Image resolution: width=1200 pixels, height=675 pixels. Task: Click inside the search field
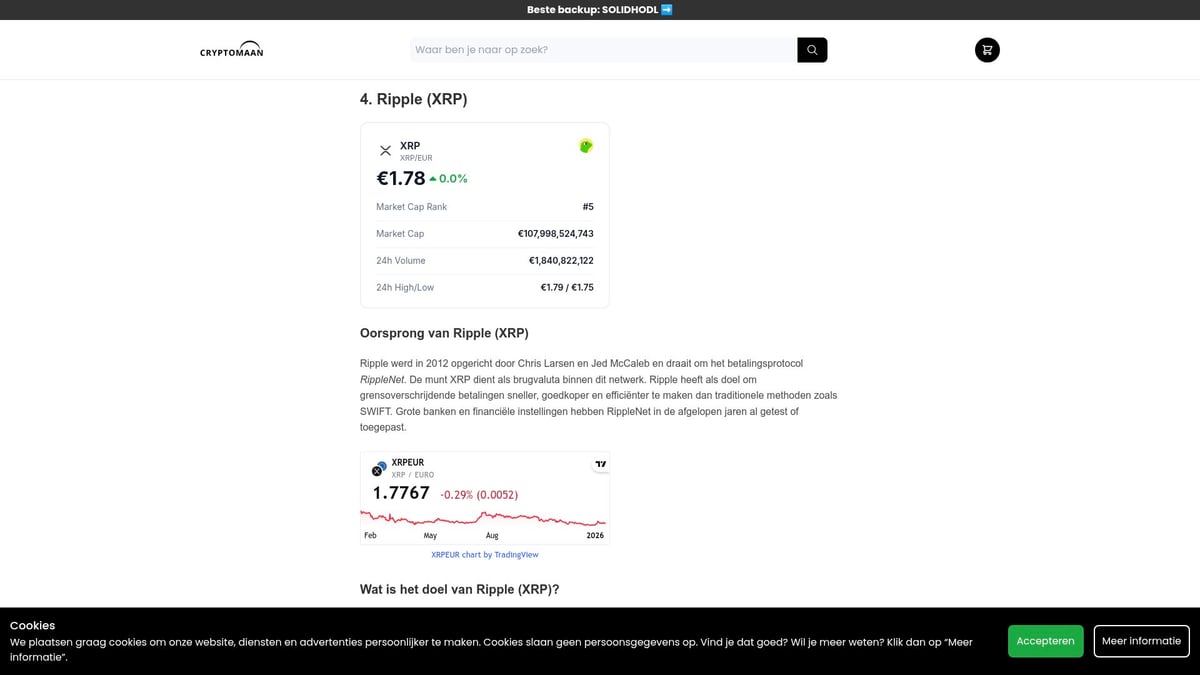pos(600,49)
